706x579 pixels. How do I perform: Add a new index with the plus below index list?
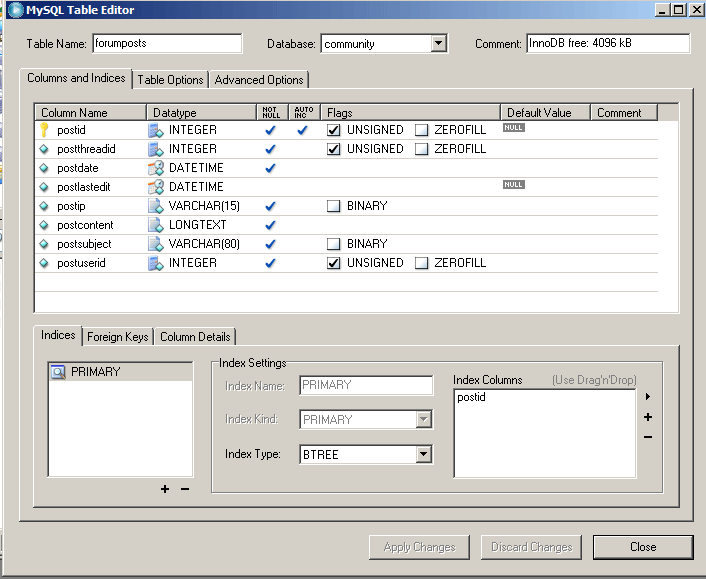pyautogui.click(x=165, y=489)
